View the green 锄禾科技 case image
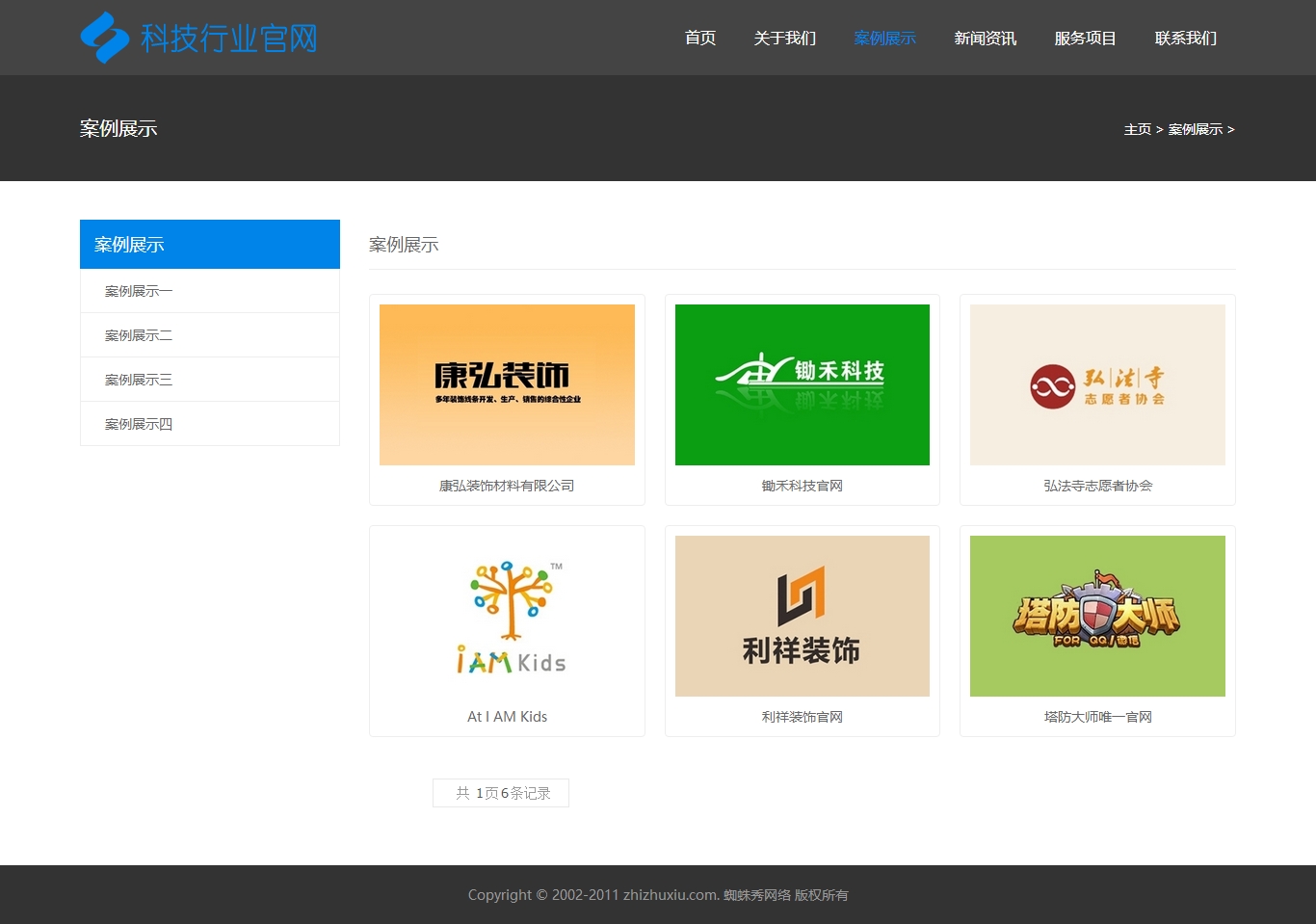The height and width of the screenshot is (924, 1316). coord(802,384)
